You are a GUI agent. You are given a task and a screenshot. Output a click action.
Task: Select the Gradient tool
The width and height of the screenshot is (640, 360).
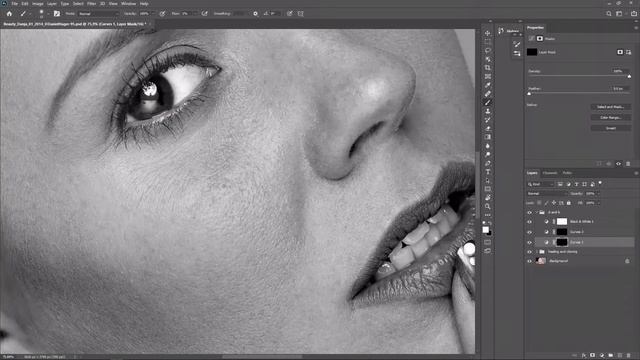pos(487,137)
